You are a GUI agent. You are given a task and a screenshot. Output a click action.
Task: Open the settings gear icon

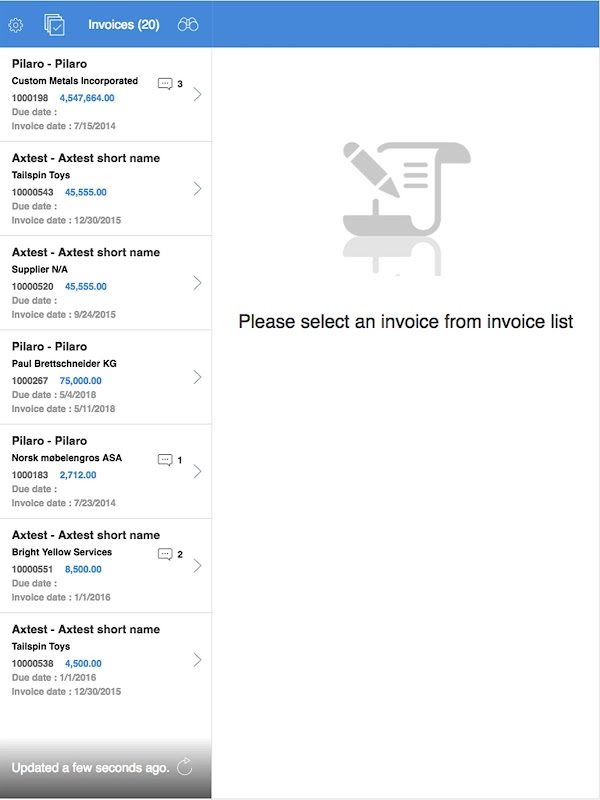tap(16, 25)
